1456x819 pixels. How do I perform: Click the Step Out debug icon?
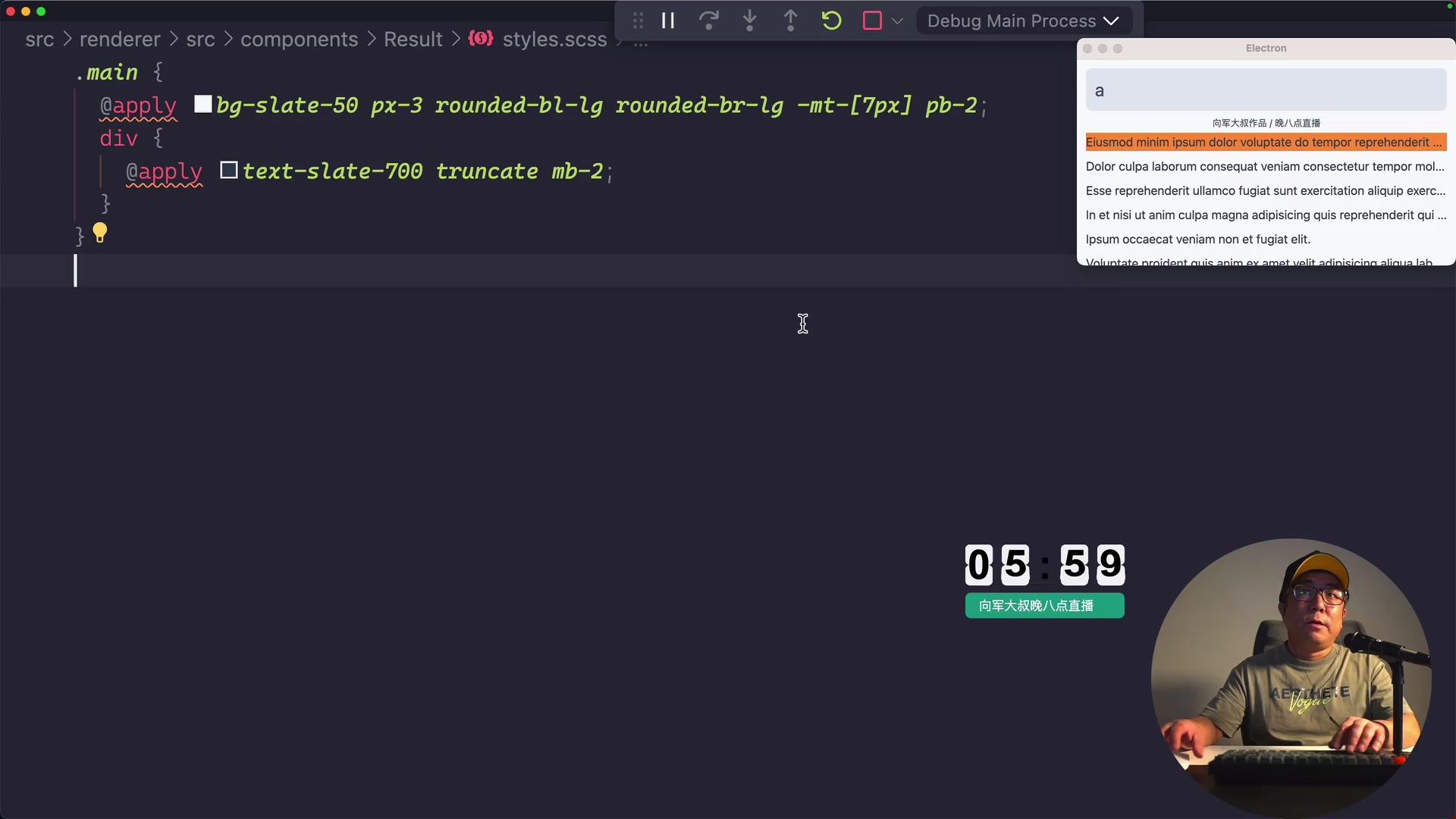click(x=790, y=20)
